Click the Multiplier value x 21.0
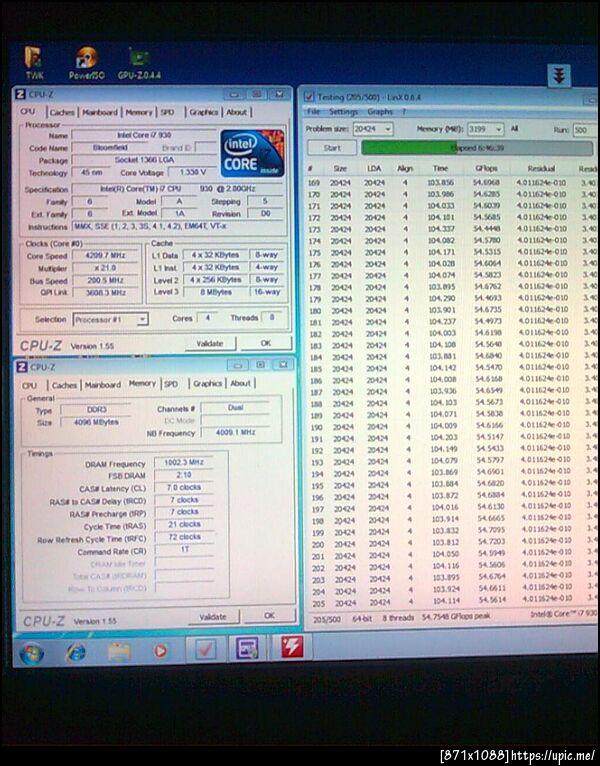Image resolution: width=600 pixels, height=766 pixels. [x=104, y=268]
